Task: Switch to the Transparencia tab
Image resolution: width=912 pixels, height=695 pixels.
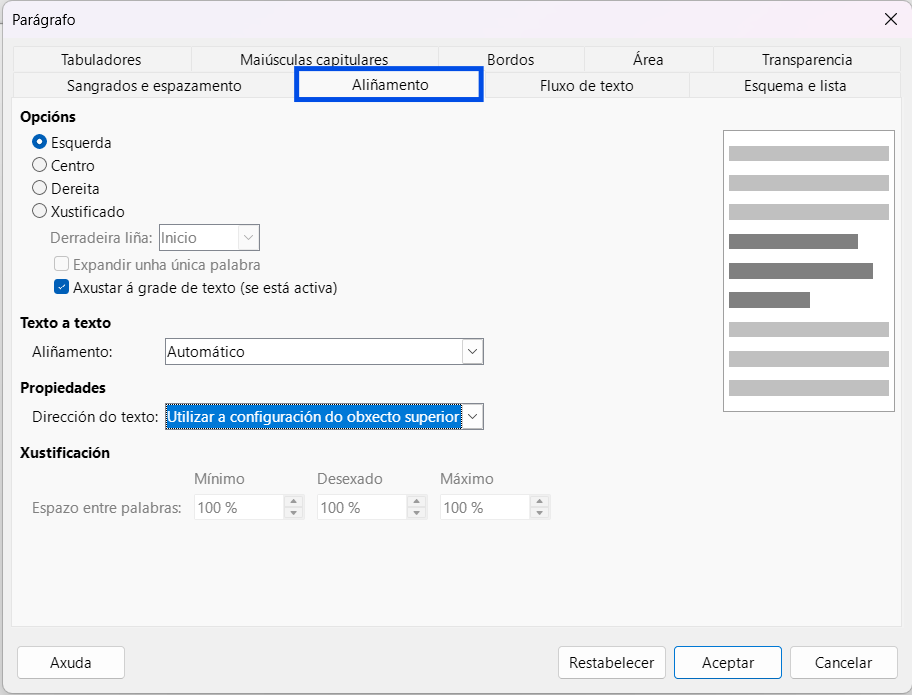Action: [807, 59]
